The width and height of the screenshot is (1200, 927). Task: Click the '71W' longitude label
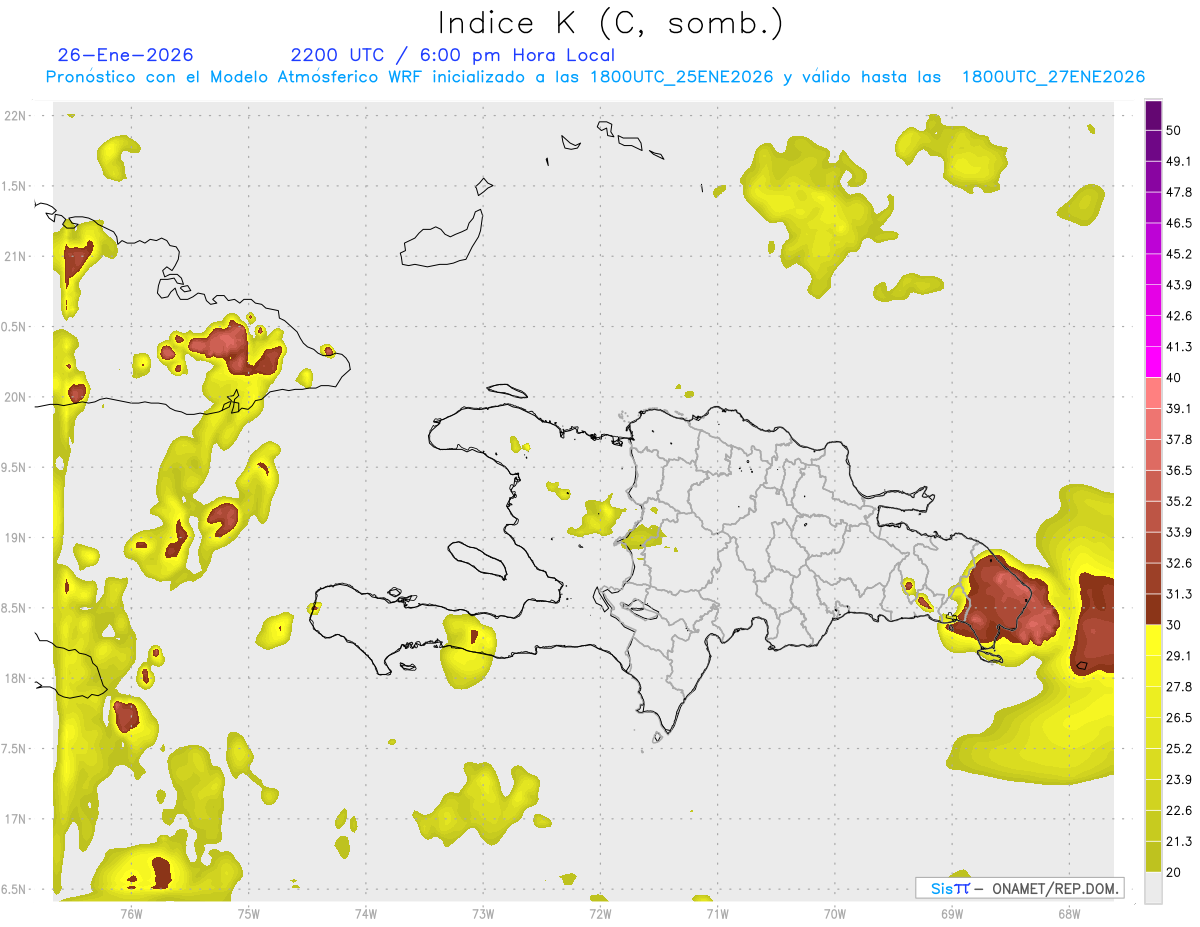pyautogui.click(x=717, y=913)
